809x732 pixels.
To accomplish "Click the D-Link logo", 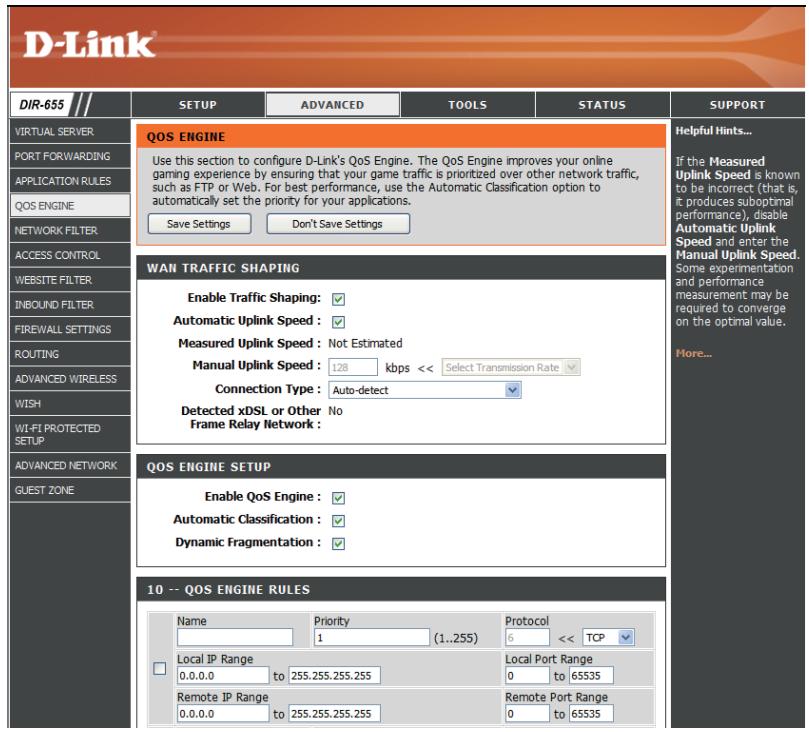I will pos(89,44).
